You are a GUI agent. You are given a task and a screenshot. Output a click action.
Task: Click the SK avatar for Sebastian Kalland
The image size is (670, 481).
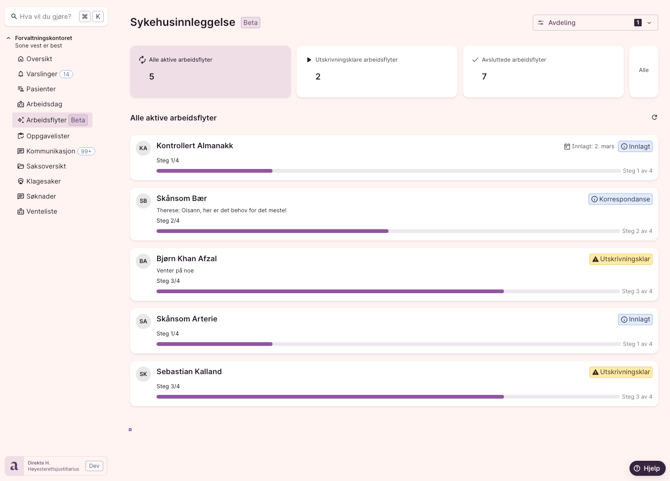pyautogui.click(x=143, y=374)
